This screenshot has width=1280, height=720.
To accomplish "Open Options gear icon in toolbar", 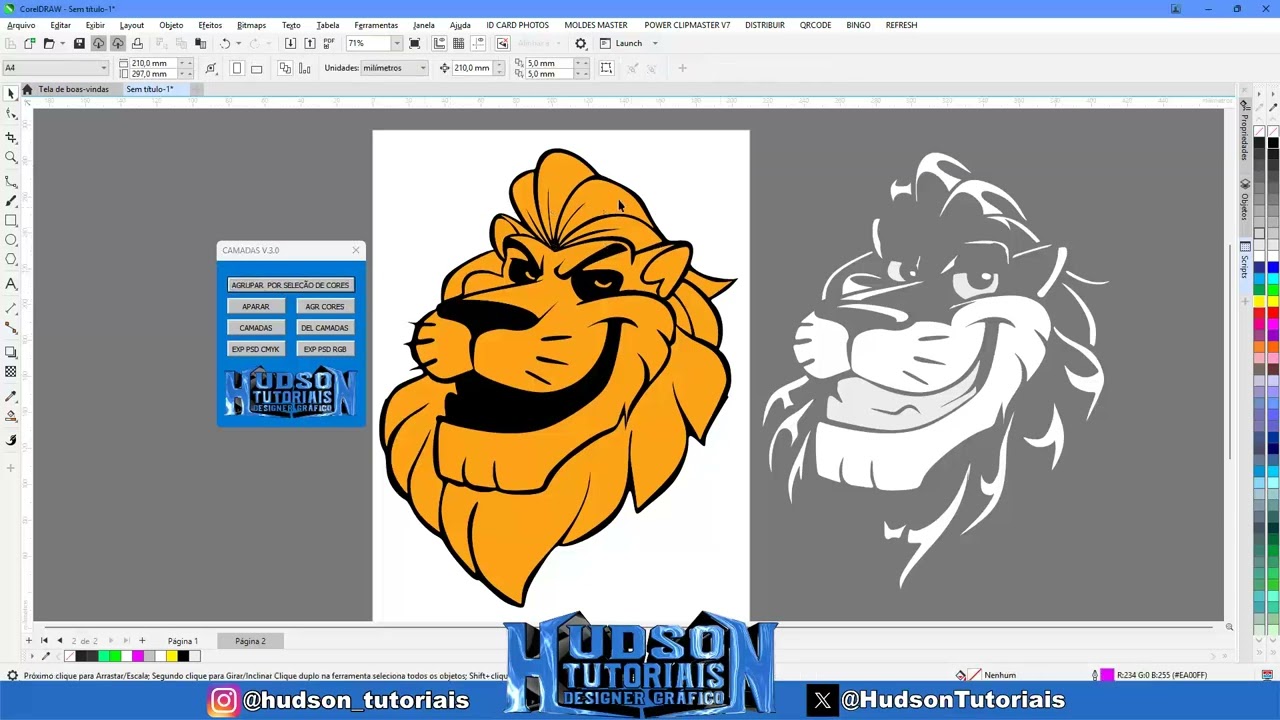I will pos(581,43).
